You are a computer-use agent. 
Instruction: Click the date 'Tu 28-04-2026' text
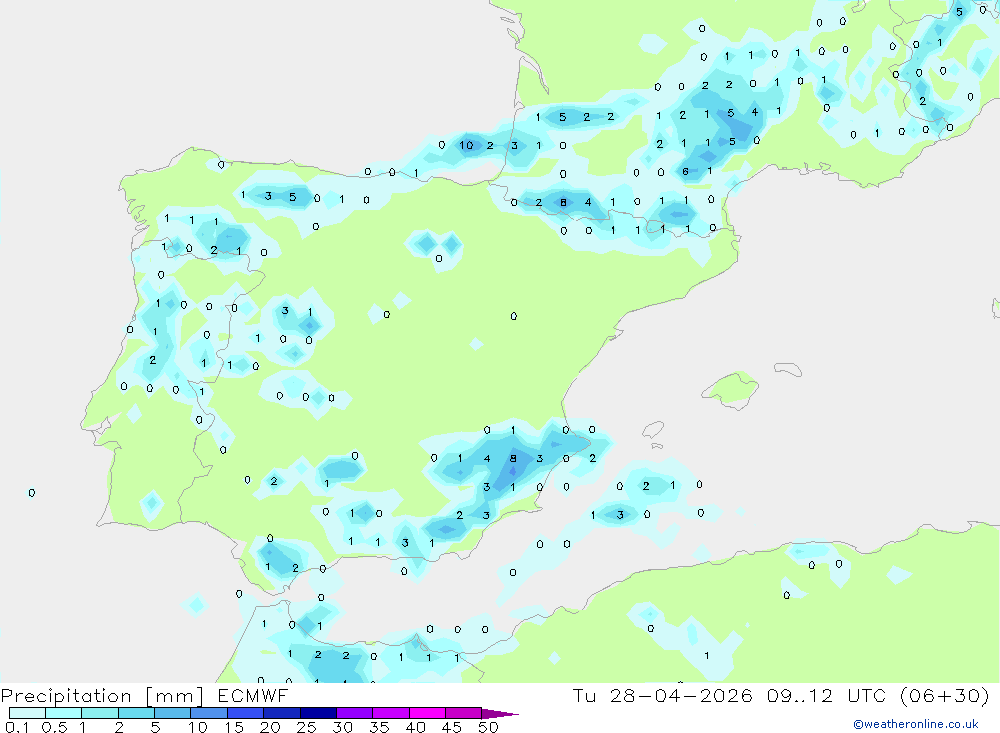[663, 695]
